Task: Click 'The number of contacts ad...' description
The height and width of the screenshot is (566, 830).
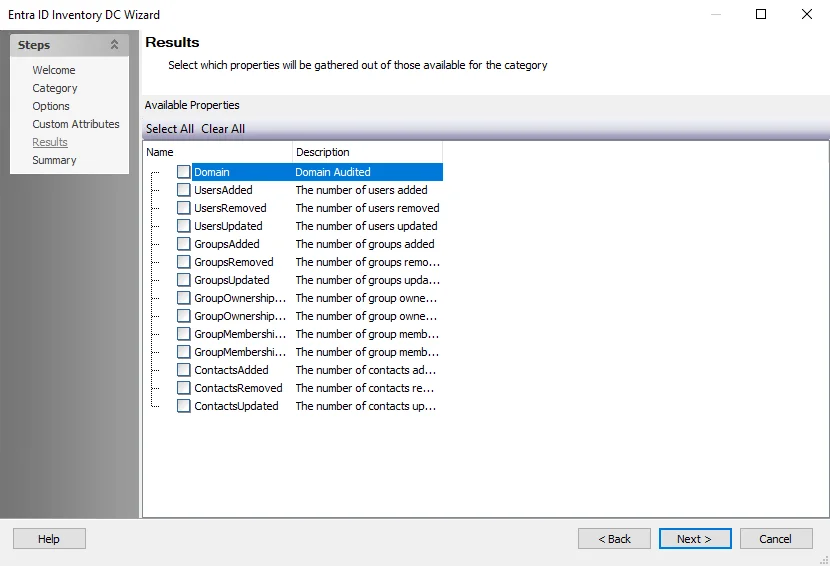Action: coord(366,370)
